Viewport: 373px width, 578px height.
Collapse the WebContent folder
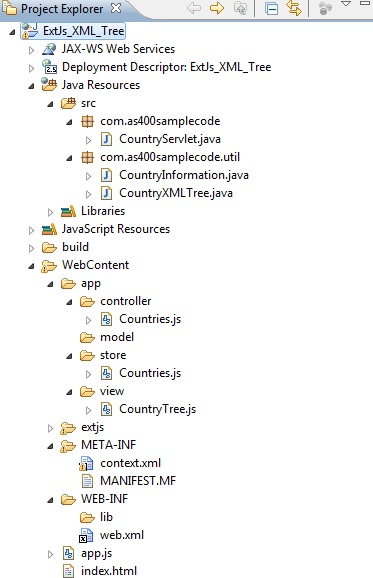point(32,267)
